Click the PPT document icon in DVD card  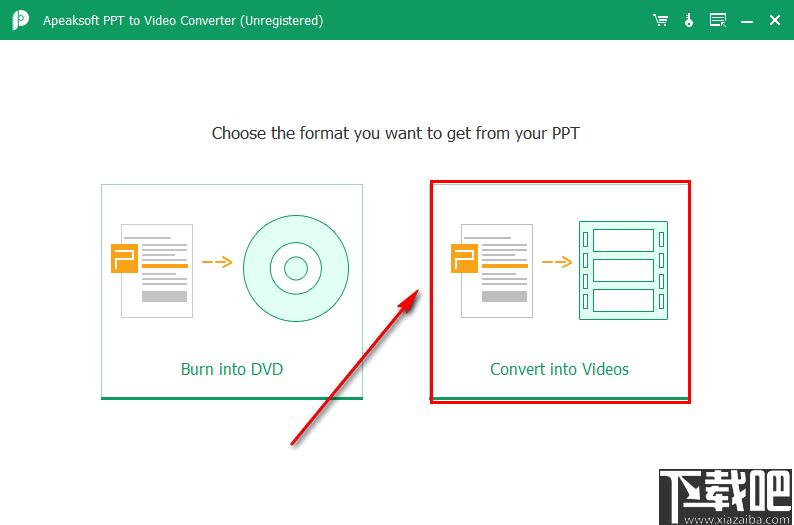click(x=152, y=271)
